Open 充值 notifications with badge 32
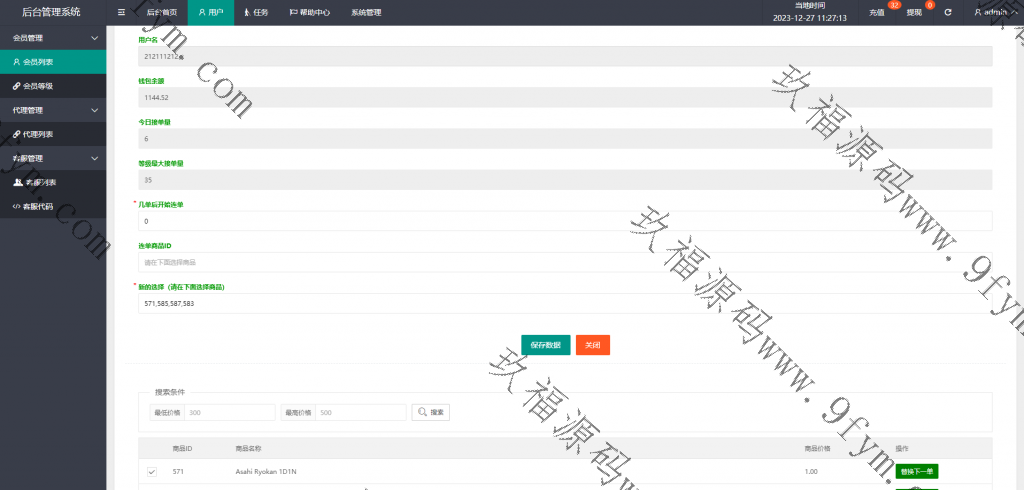Screen dimensions: 1024x490 877,13
